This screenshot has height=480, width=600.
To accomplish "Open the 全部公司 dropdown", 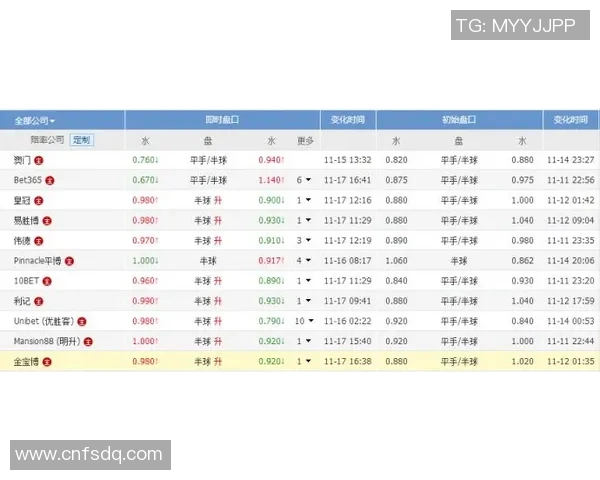I will pyautogui.click(x=35, y=120).
